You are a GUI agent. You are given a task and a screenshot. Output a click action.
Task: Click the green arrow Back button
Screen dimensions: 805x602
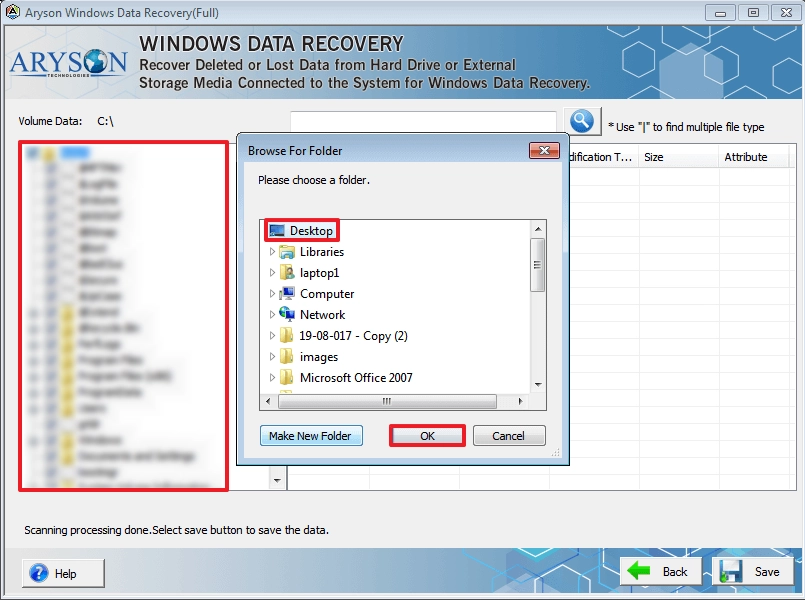coord(660,572)
